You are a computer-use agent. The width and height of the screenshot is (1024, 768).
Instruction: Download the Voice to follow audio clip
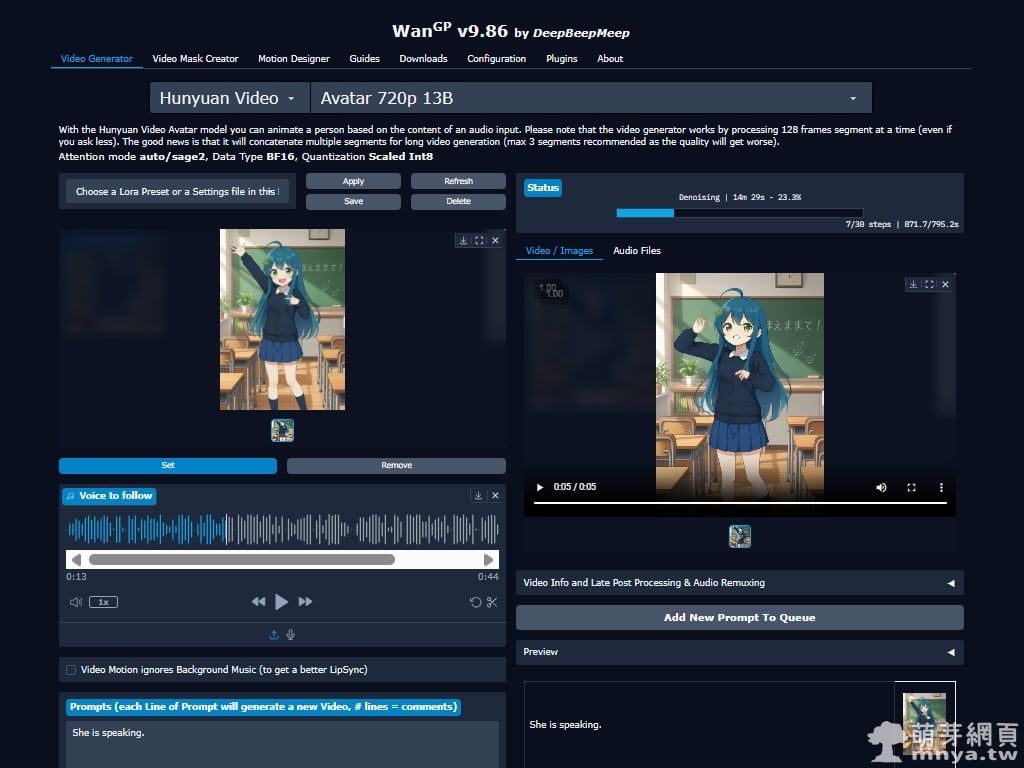(x=478, y=495)
